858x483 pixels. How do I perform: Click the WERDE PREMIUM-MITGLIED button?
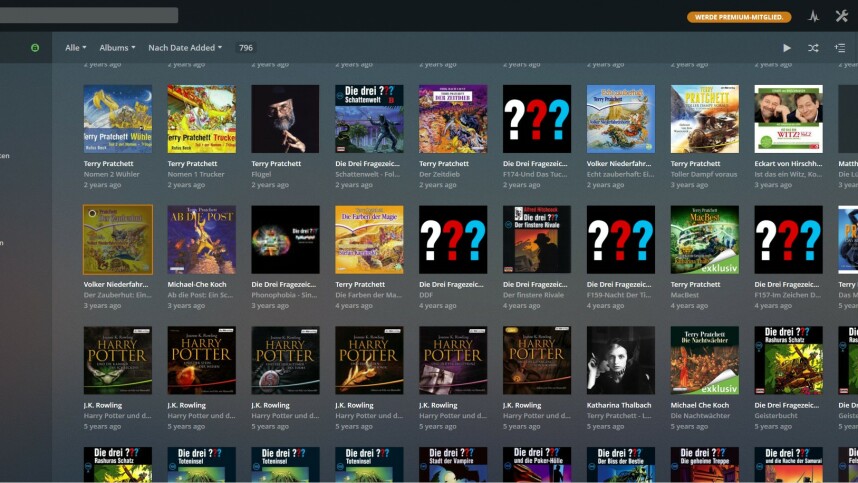point(739,17)
